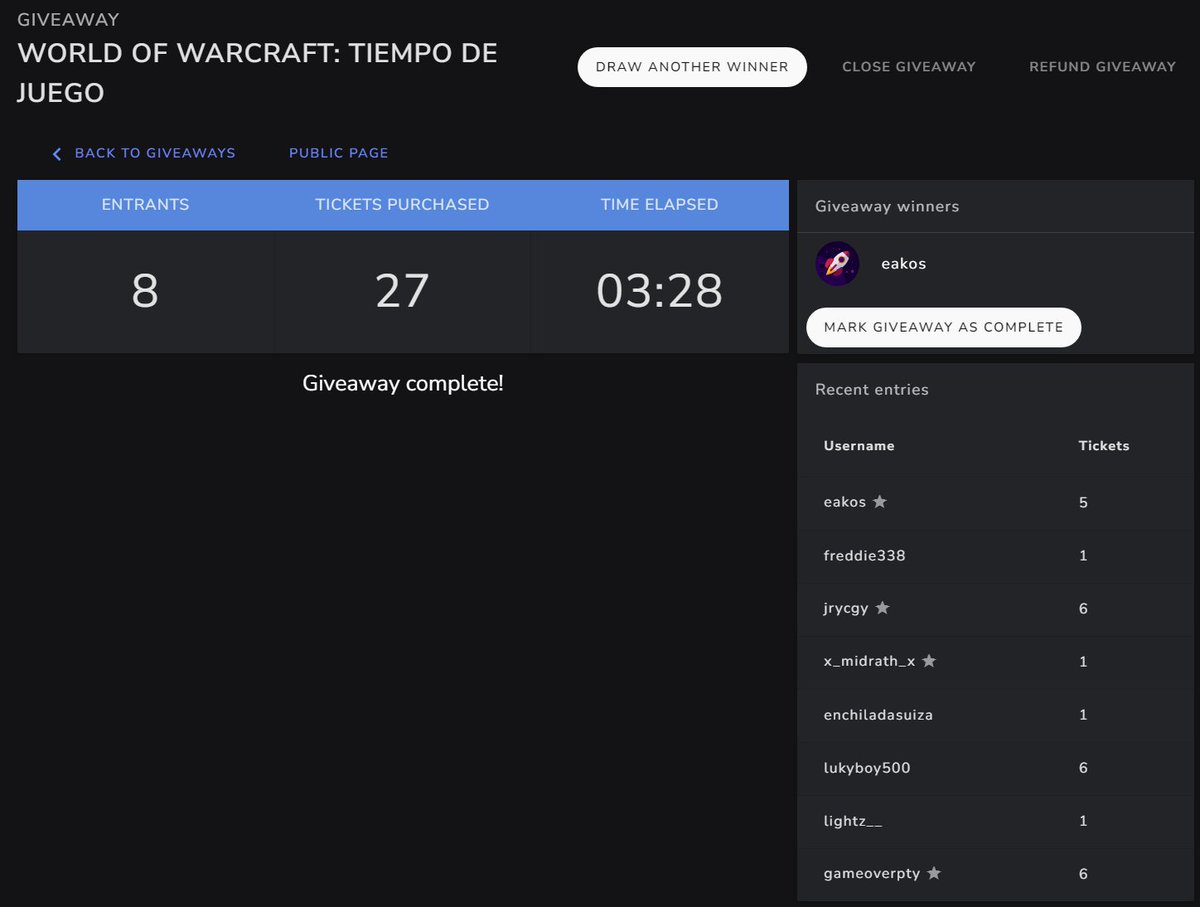Click the star icon beside jrycgy
The height and width of the screenshot is (907, 1200).
883,608
